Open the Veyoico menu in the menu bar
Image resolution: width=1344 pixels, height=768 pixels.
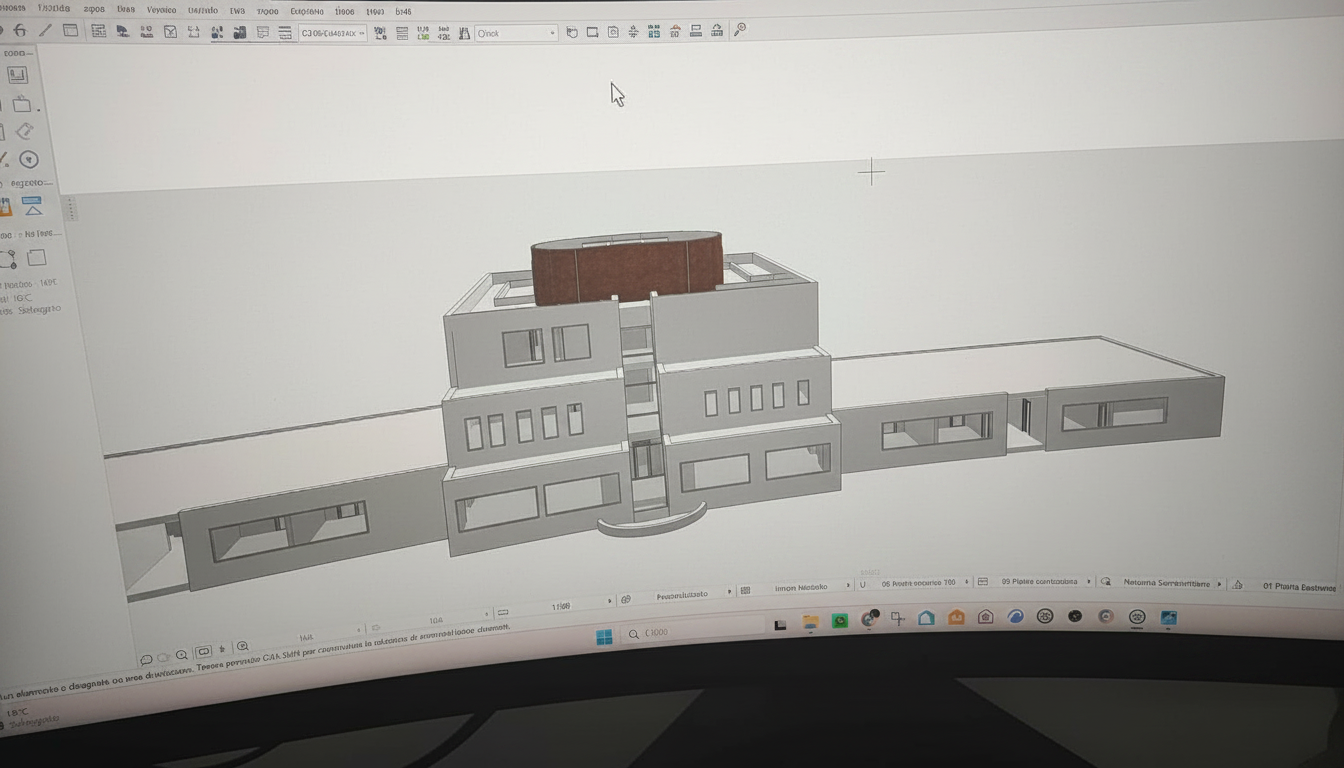(161, 10)
